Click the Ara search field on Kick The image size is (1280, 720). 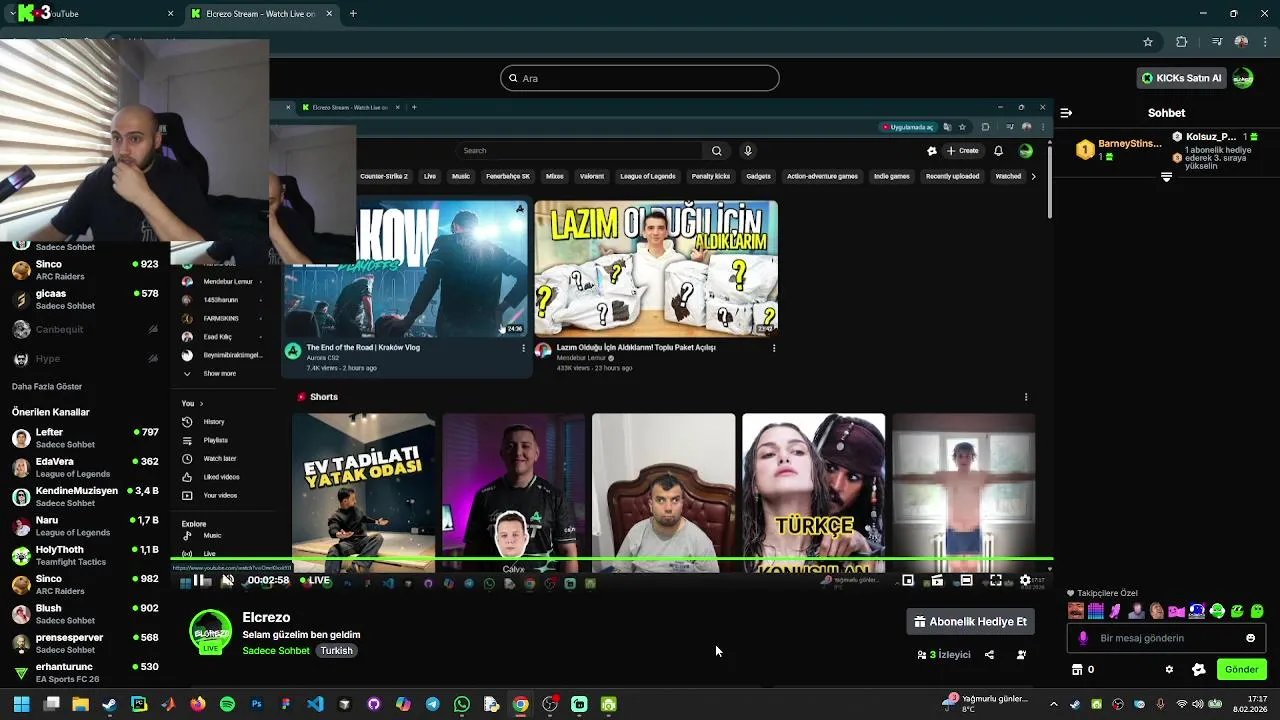(x=640, y=78)
